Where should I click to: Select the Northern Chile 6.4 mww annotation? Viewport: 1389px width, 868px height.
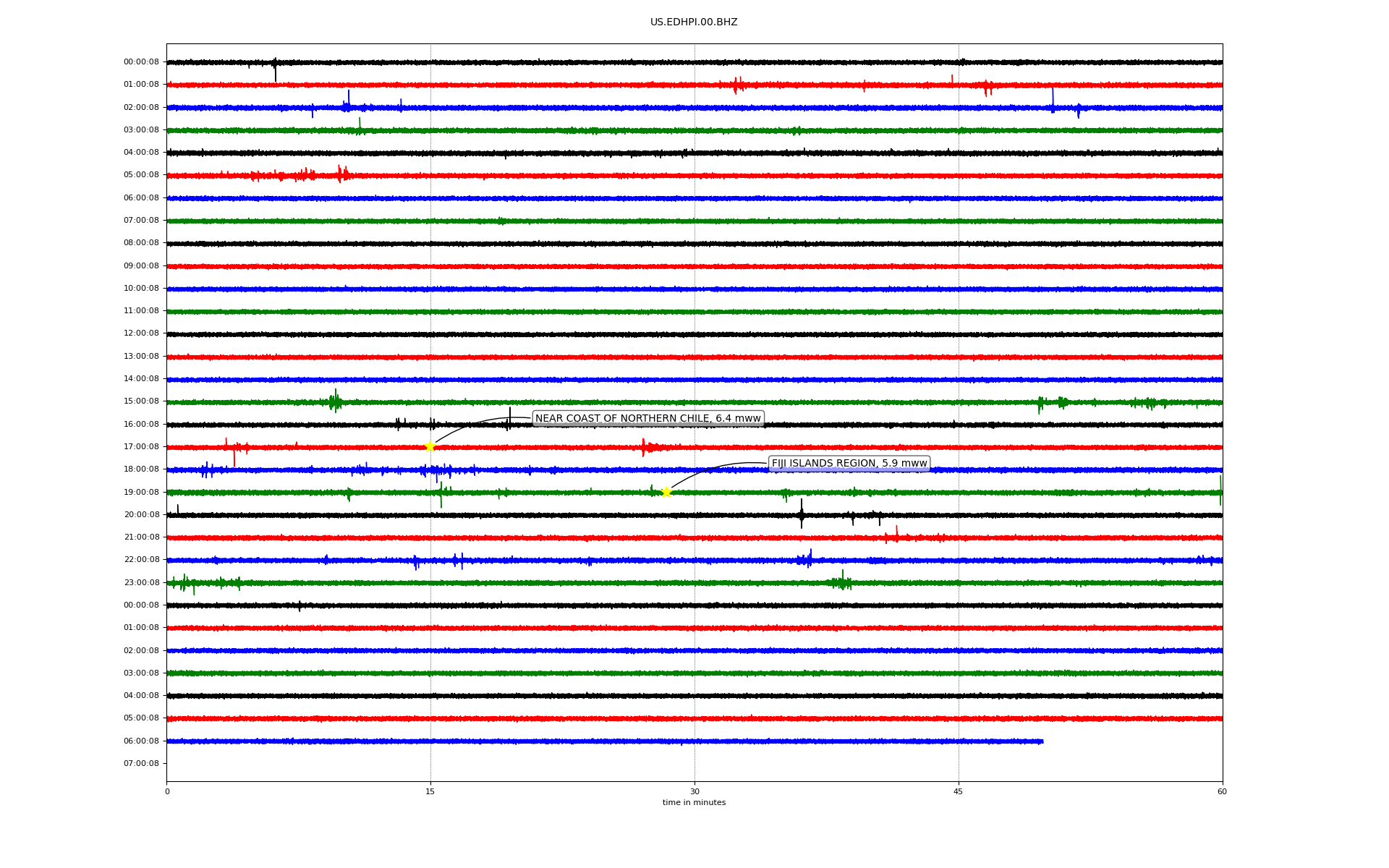[648, 418]
